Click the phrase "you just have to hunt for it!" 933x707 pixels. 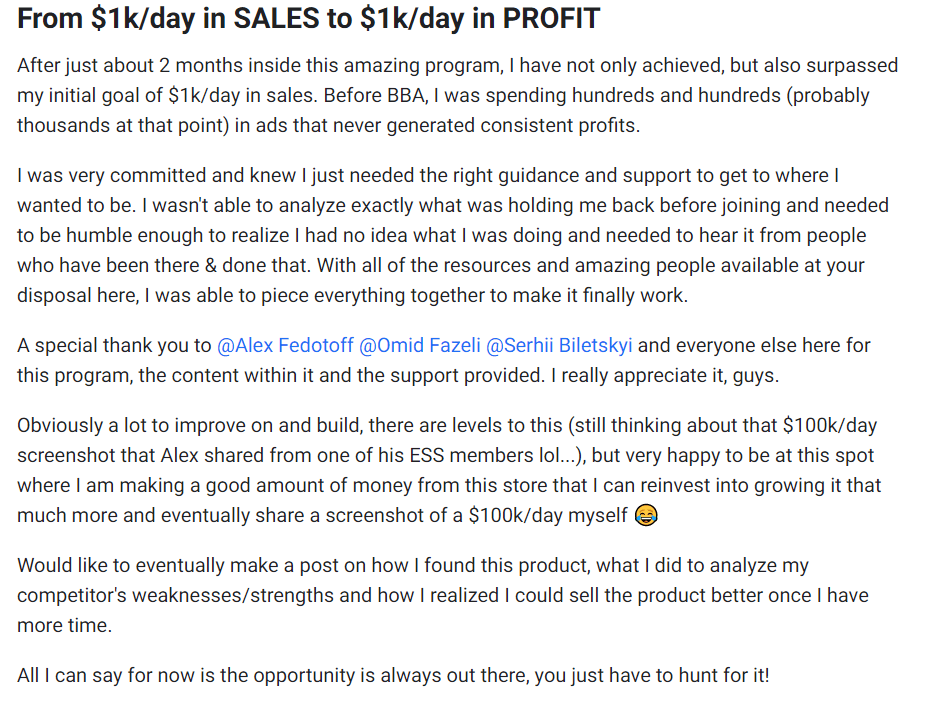652,675
